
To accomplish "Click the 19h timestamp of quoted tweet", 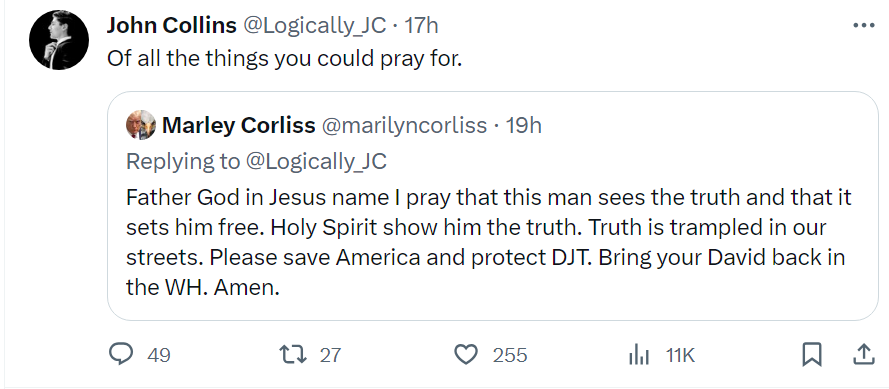I will [523, 125].
